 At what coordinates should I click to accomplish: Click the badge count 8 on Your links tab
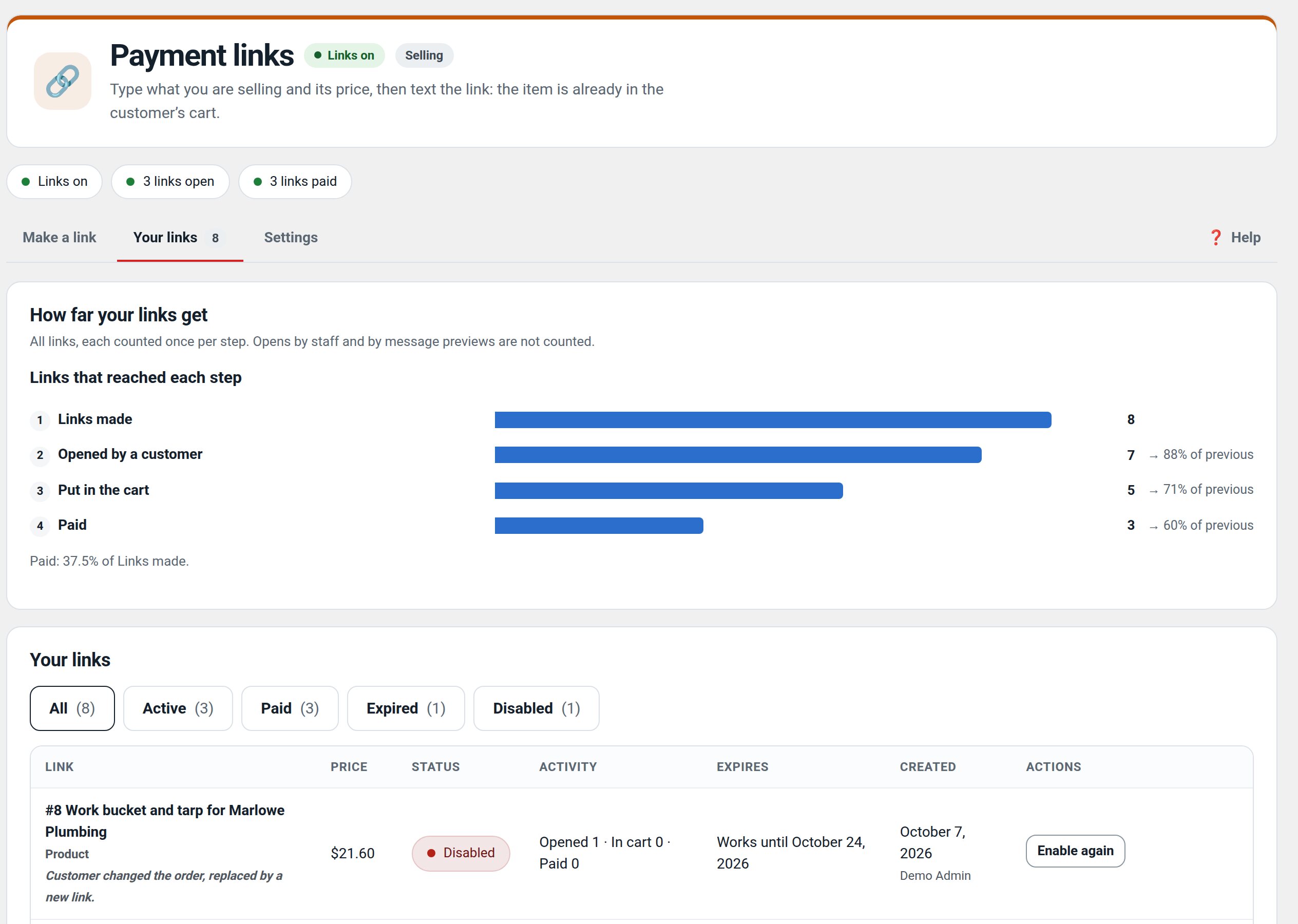coord(215,238)
